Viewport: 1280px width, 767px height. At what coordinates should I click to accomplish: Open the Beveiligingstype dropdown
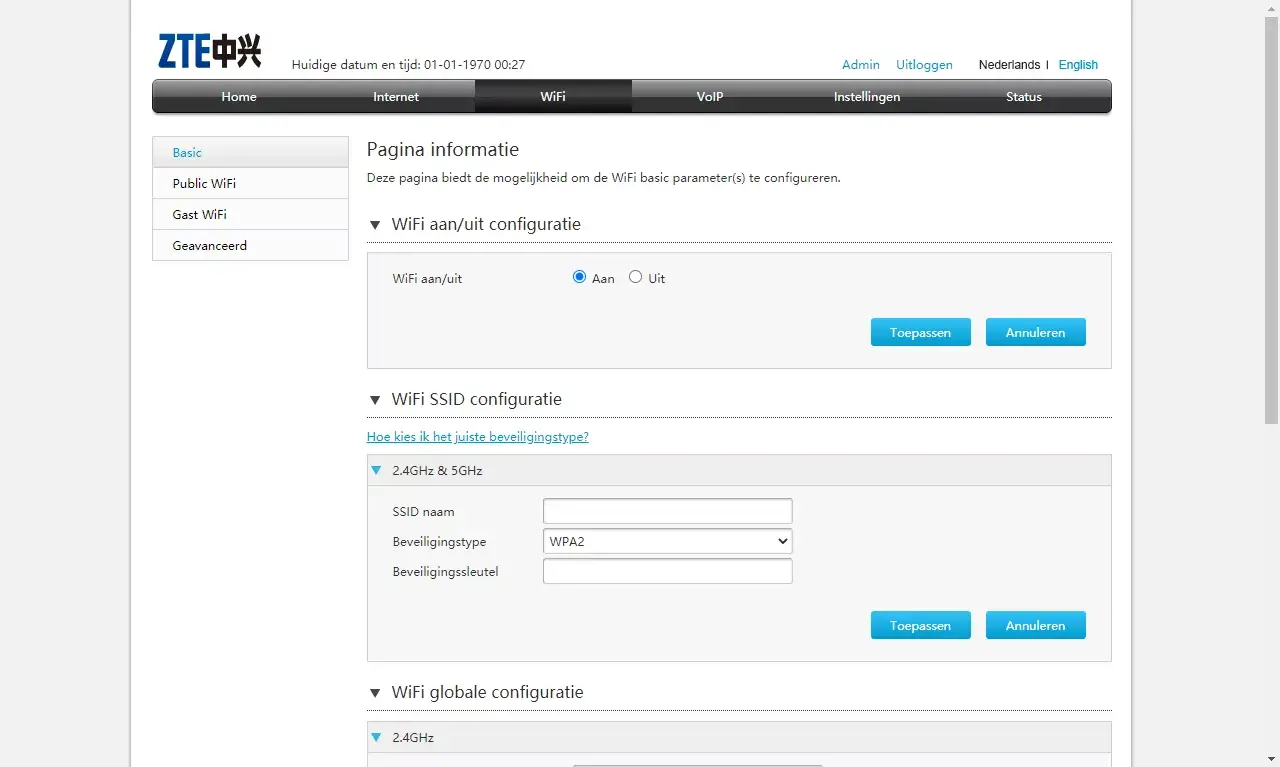(667, 541)
